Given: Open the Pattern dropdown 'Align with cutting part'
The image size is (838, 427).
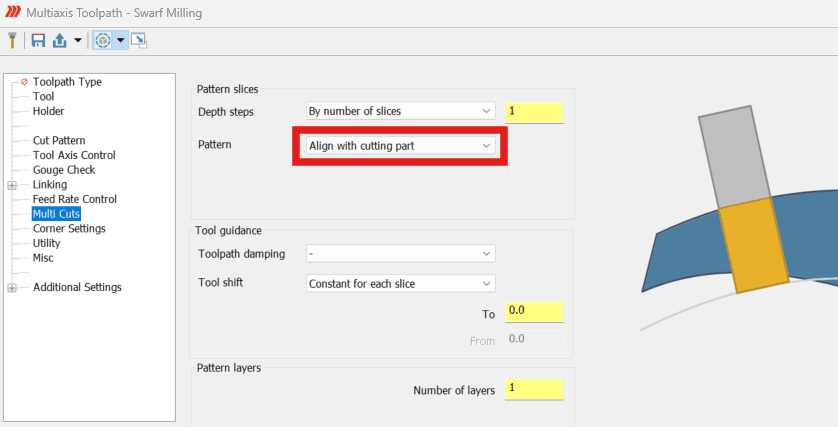Looking at the screenshot, I should [x=400, y=145].
